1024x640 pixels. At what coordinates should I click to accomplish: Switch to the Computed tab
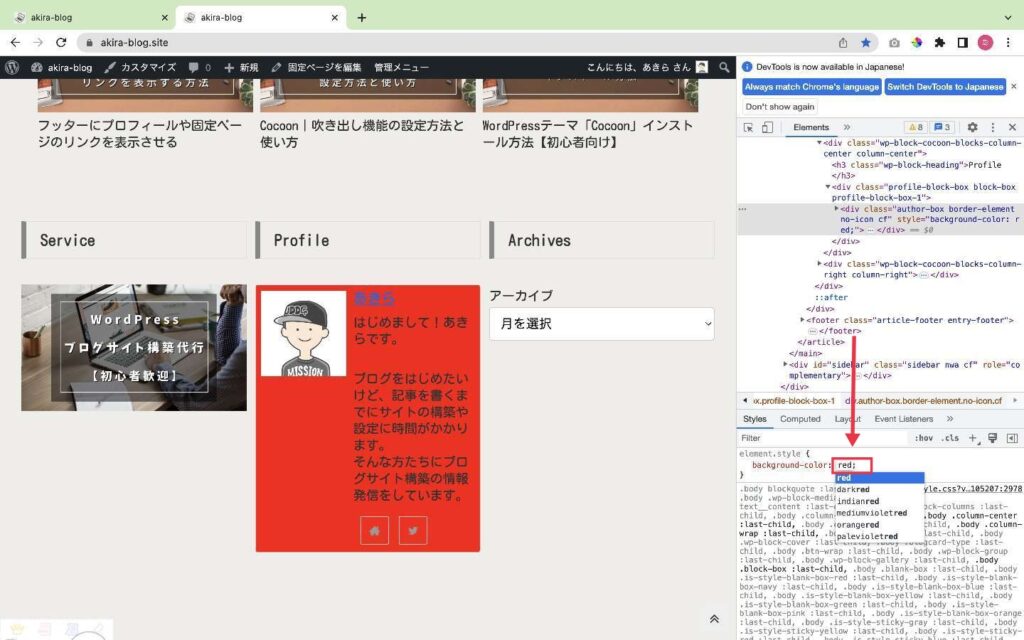[x=800, y=419]
